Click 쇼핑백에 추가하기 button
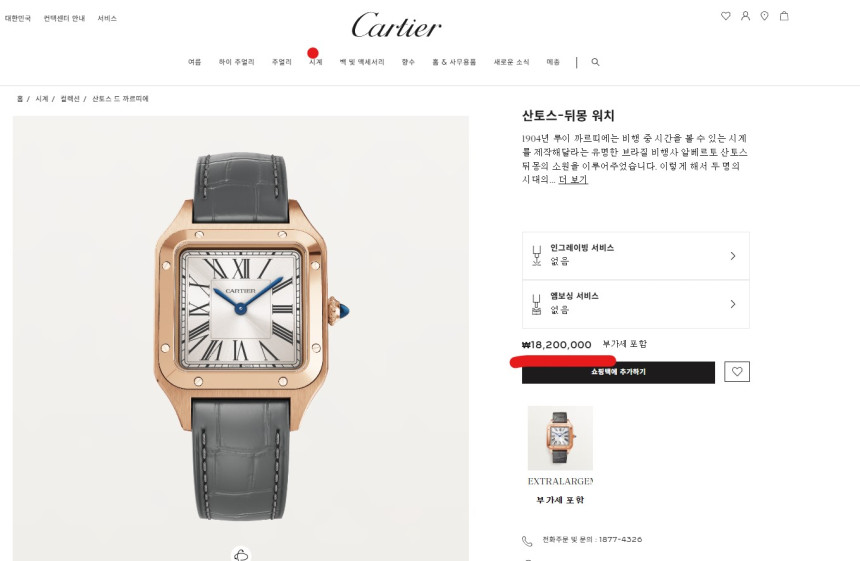 [x=618, y=372]
